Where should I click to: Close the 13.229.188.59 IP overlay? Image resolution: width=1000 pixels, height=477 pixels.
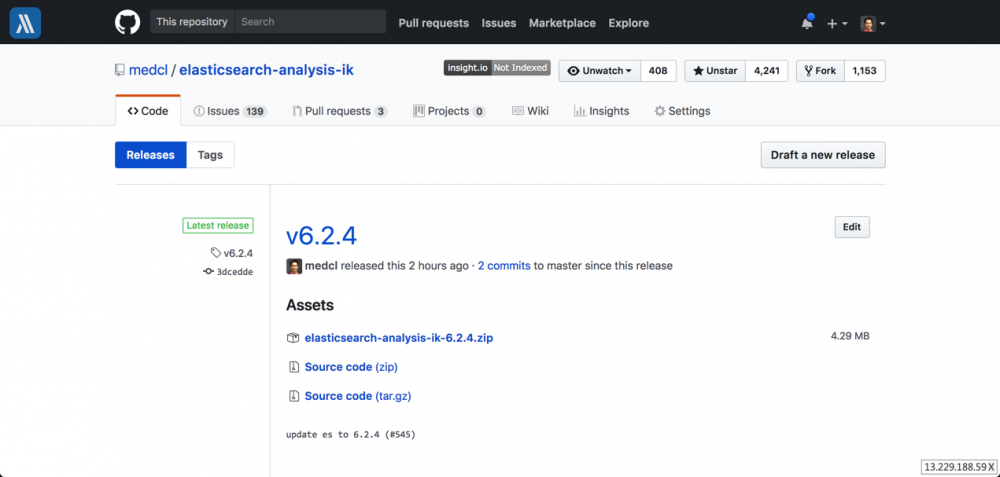point(990,467)
